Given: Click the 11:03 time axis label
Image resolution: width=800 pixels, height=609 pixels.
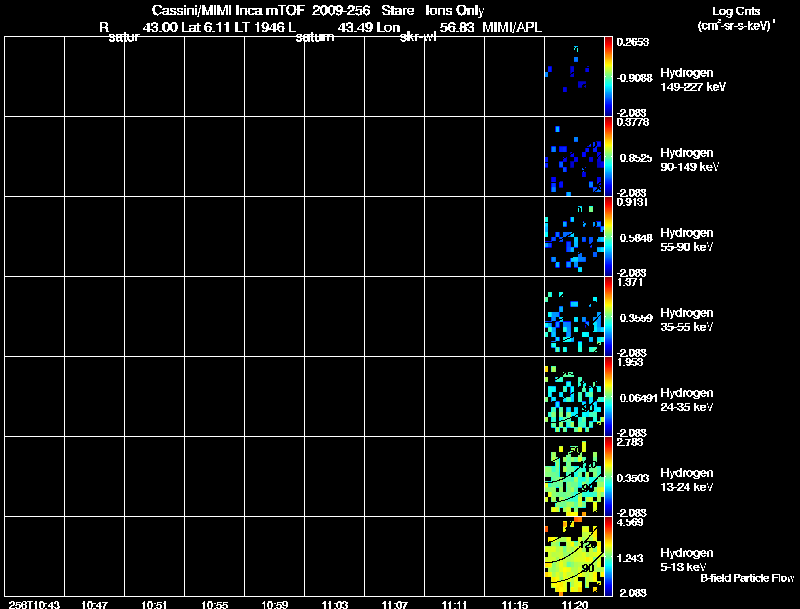Looking at the screenshot, I should pos(335,604).
